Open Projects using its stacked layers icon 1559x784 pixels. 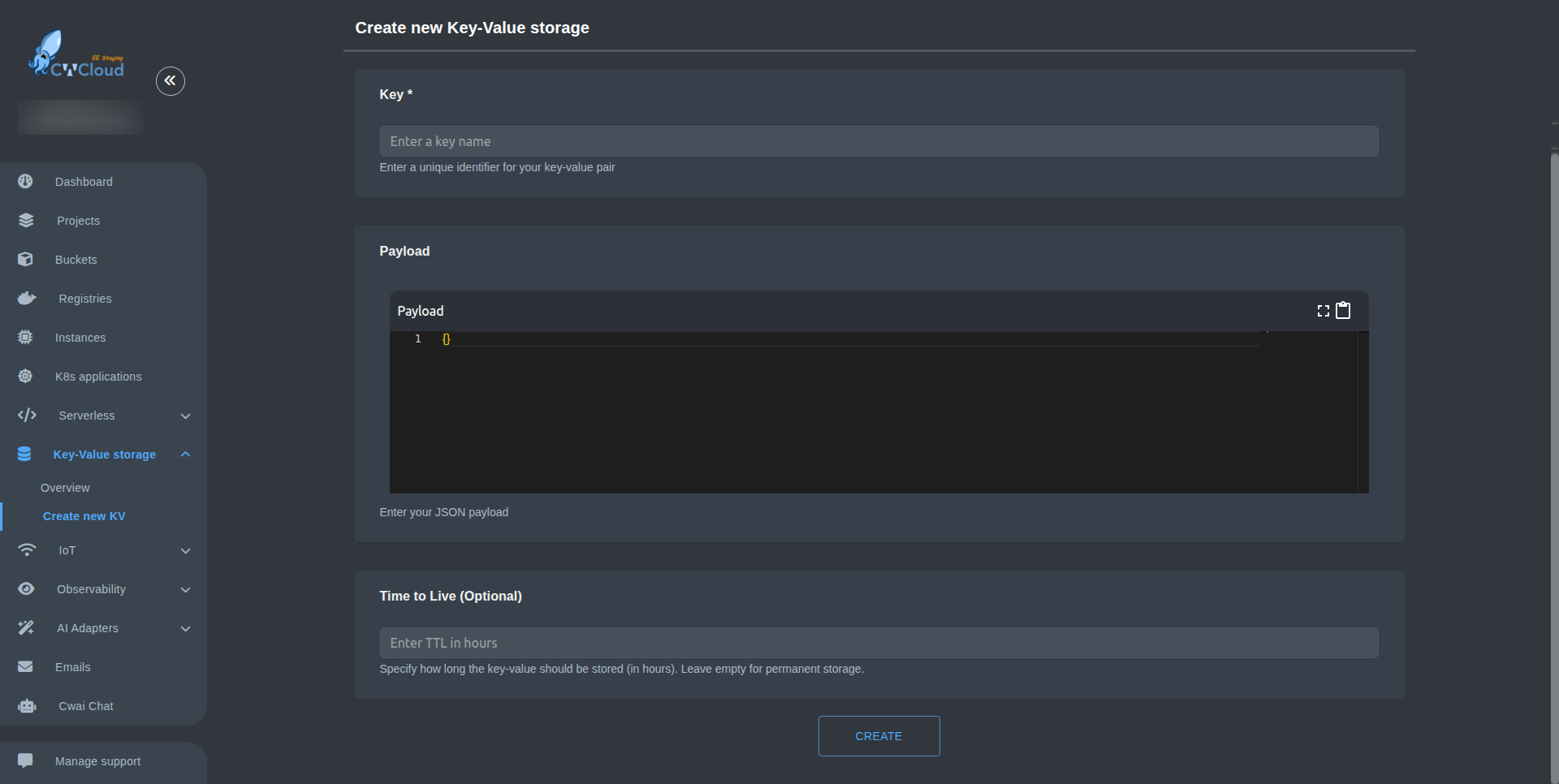[x=25, y=220]
